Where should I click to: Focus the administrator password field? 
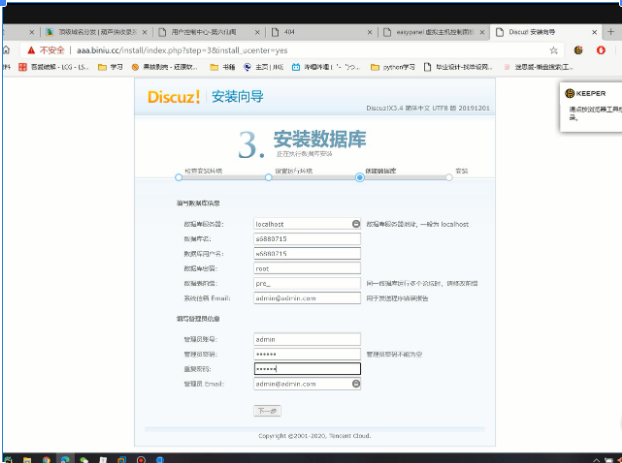(x=307, y=354)
